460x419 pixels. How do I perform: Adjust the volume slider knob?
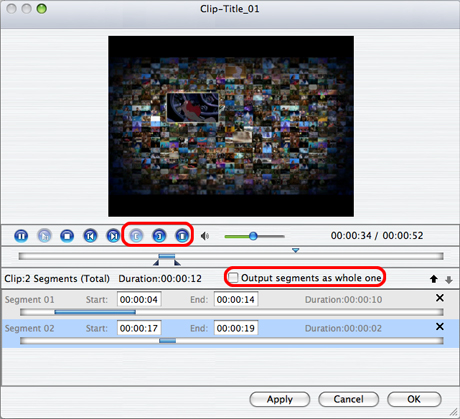coord(253,236)
